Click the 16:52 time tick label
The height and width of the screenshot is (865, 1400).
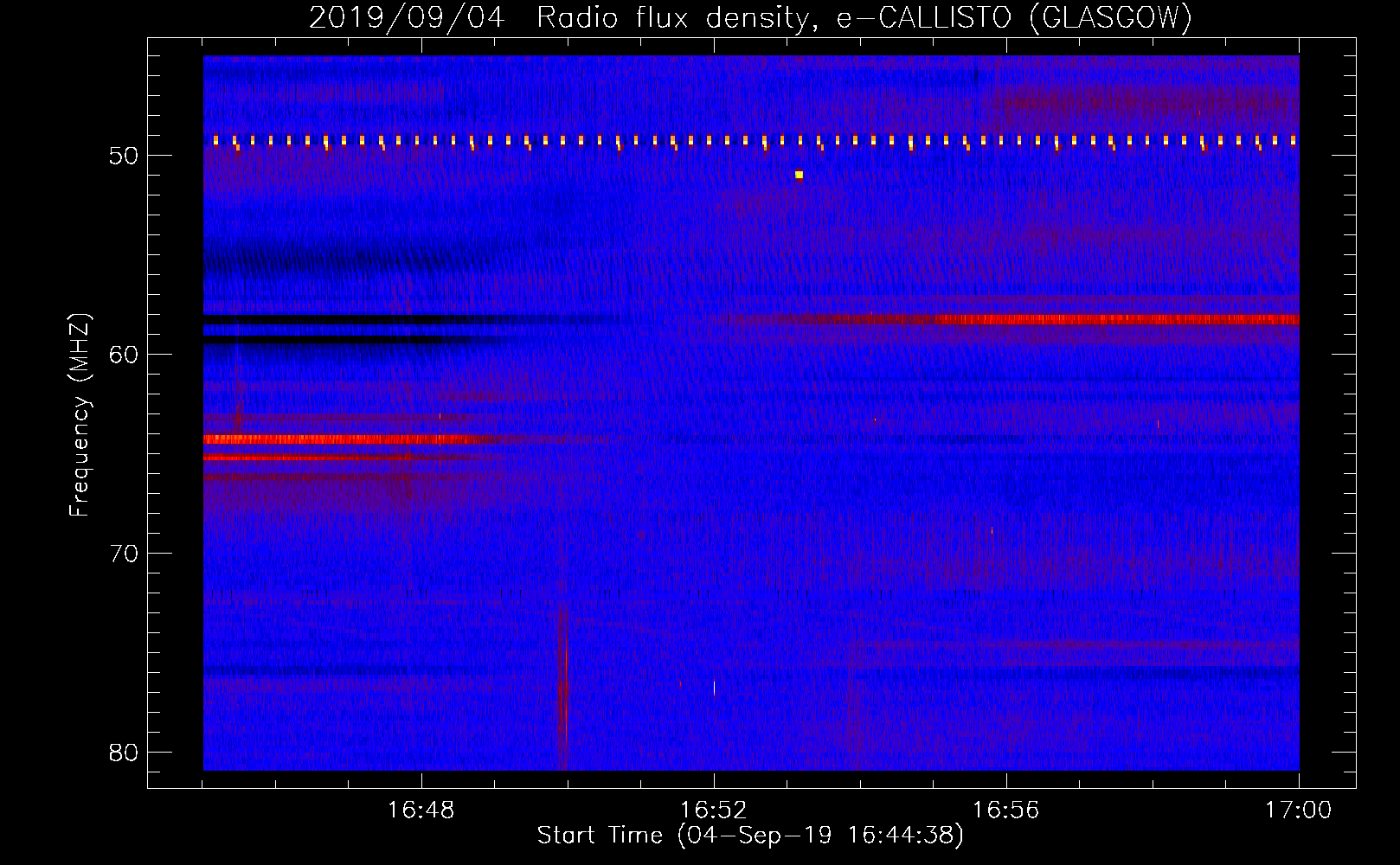[714, 811]
